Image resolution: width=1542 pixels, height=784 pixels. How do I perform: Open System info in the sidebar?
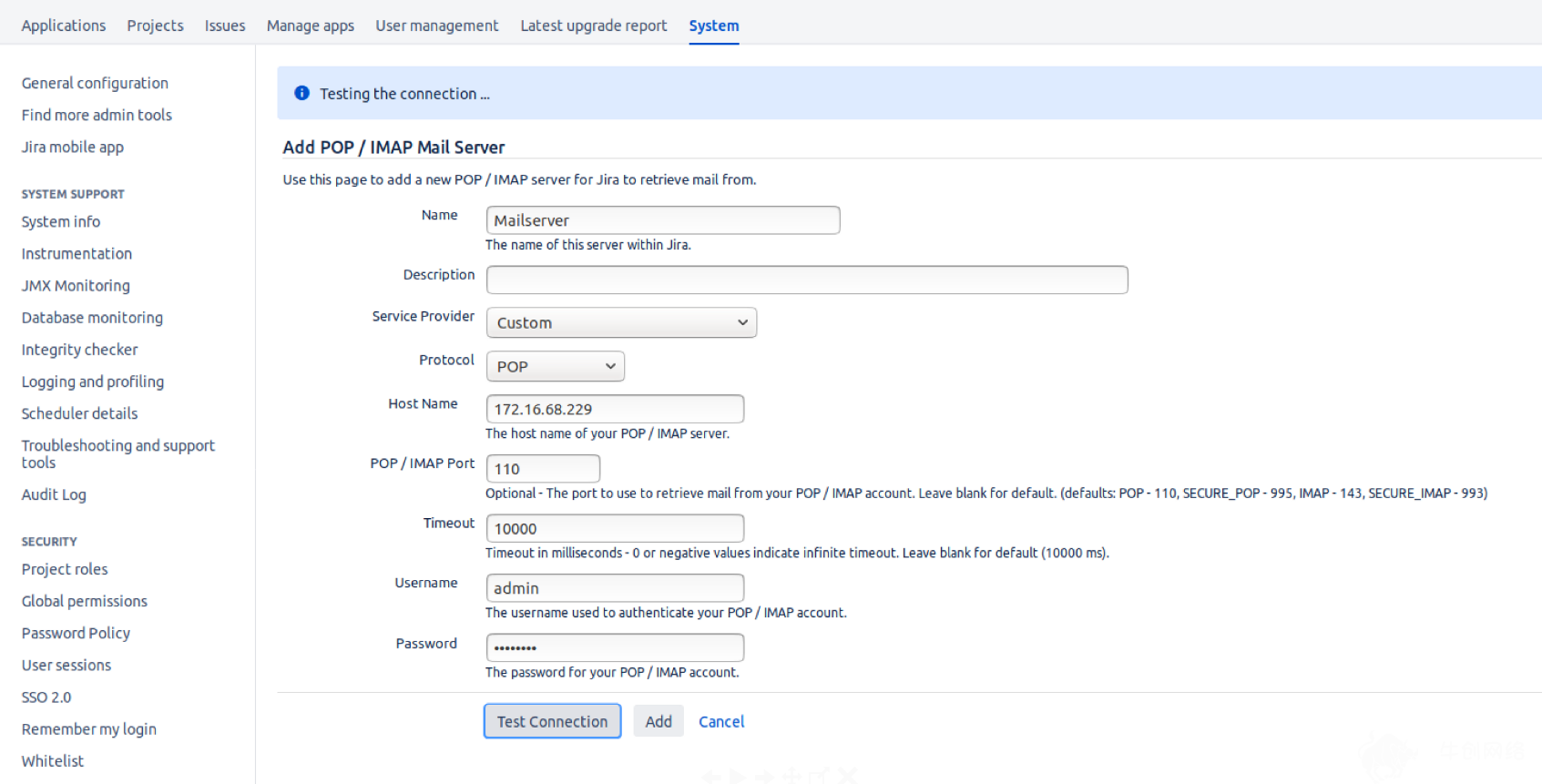[61, 221]
